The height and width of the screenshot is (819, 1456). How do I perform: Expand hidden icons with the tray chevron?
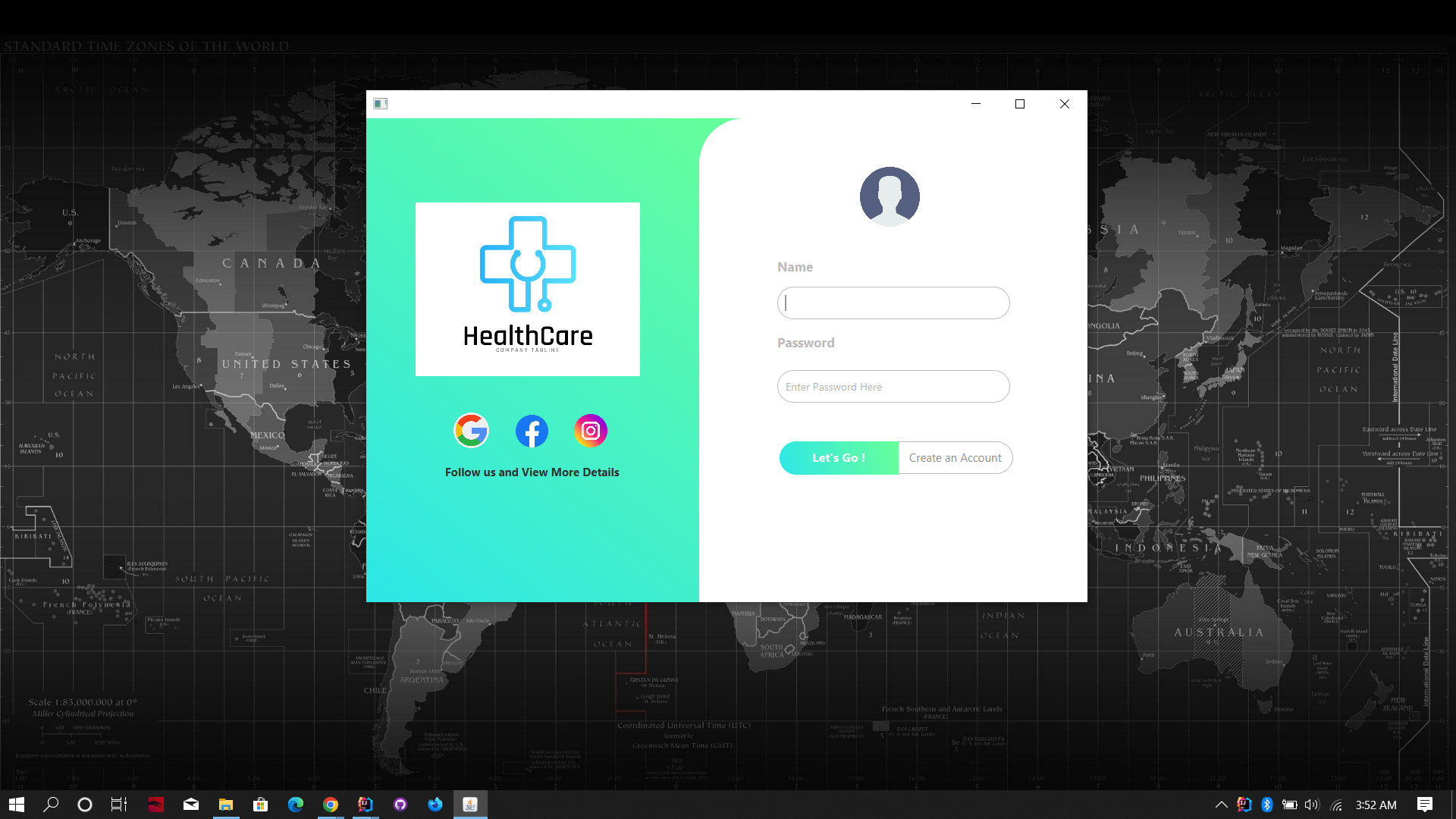pos(1221,805)
